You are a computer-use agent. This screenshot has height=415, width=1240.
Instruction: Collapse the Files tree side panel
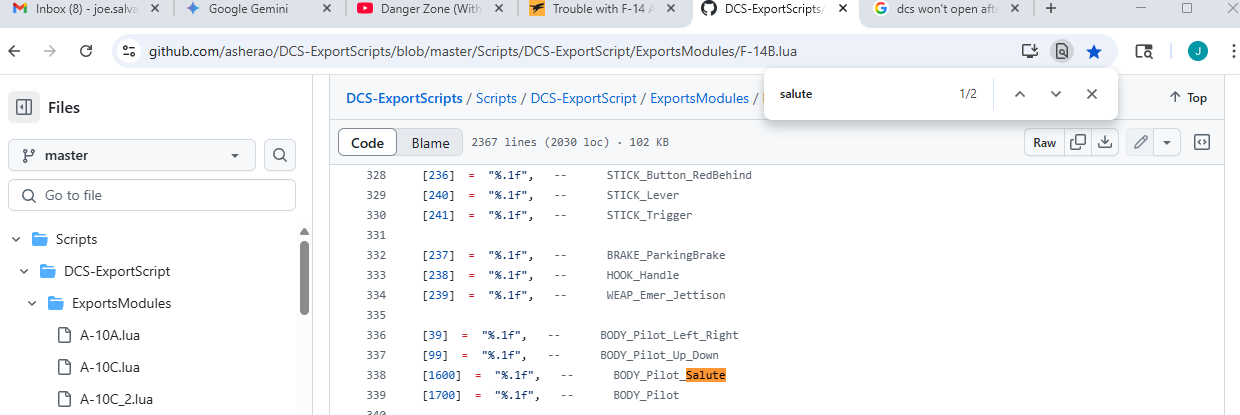coord(24,107)
